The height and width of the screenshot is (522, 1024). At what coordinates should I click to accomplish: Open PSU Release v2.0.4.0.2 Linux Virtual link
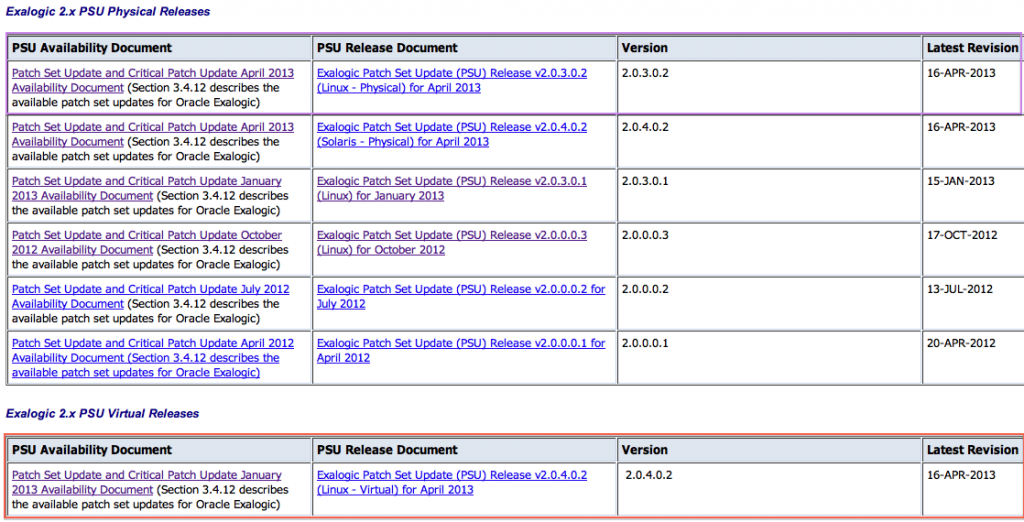click(452, 482)
